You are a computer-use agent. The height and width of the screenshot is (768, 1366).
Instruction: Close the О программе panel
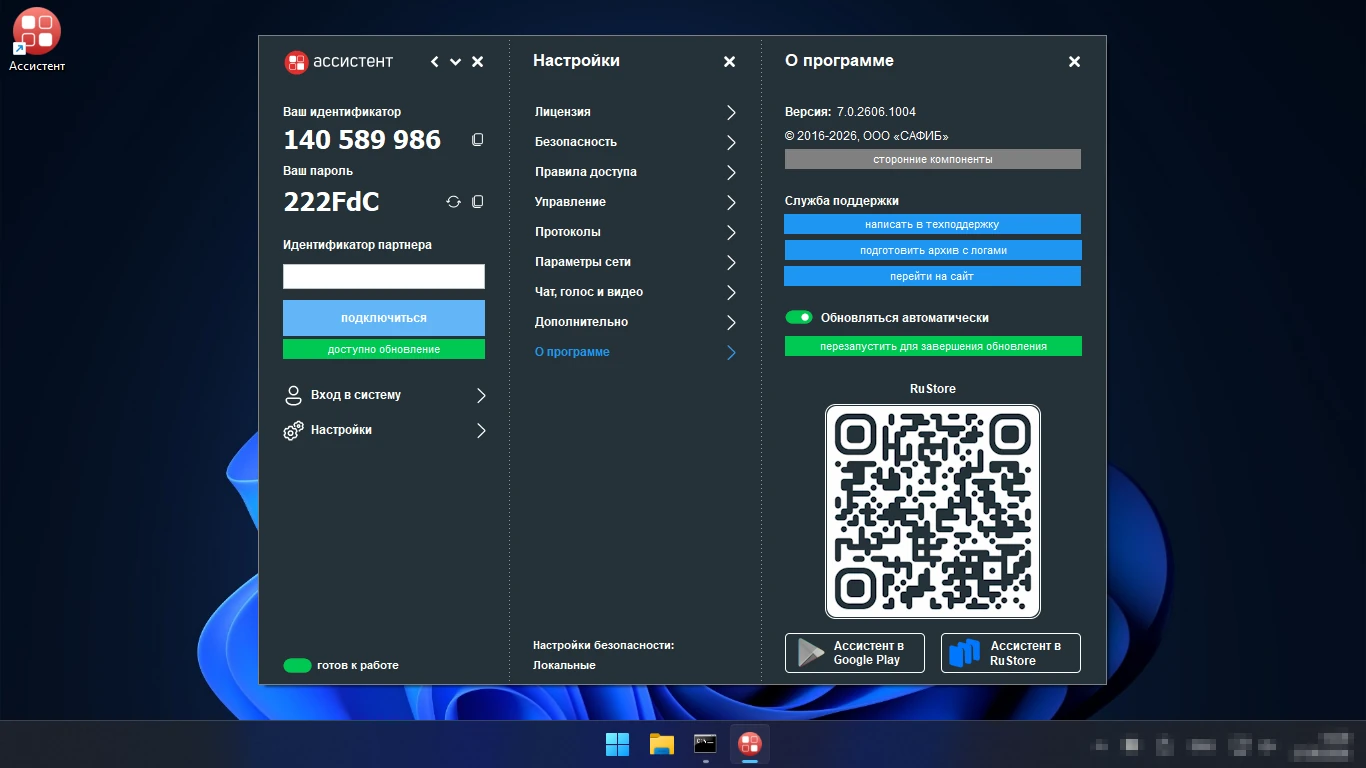(1074, 62)
